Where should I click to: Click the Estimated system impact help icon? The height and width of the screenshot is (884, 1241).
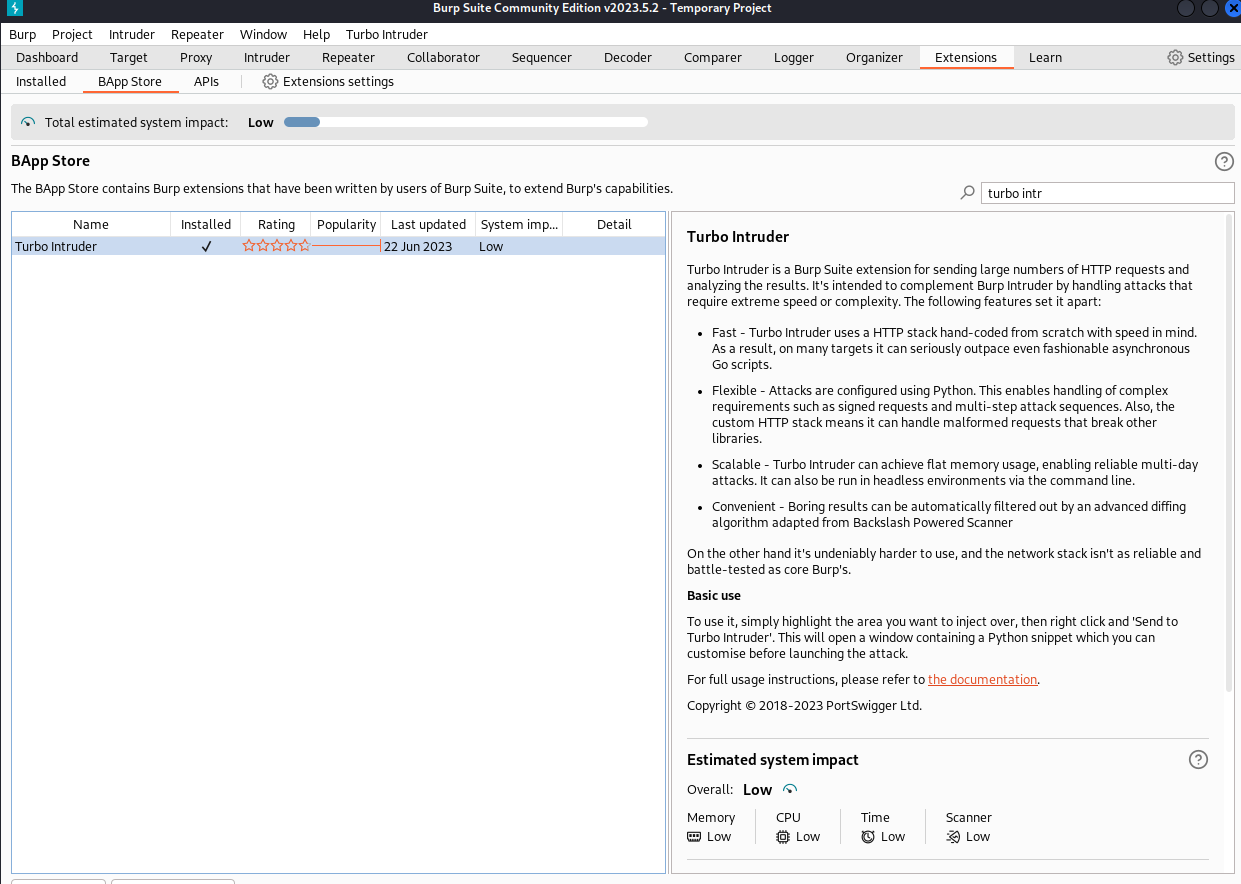pyautogui.click(x=1198, y=760)
